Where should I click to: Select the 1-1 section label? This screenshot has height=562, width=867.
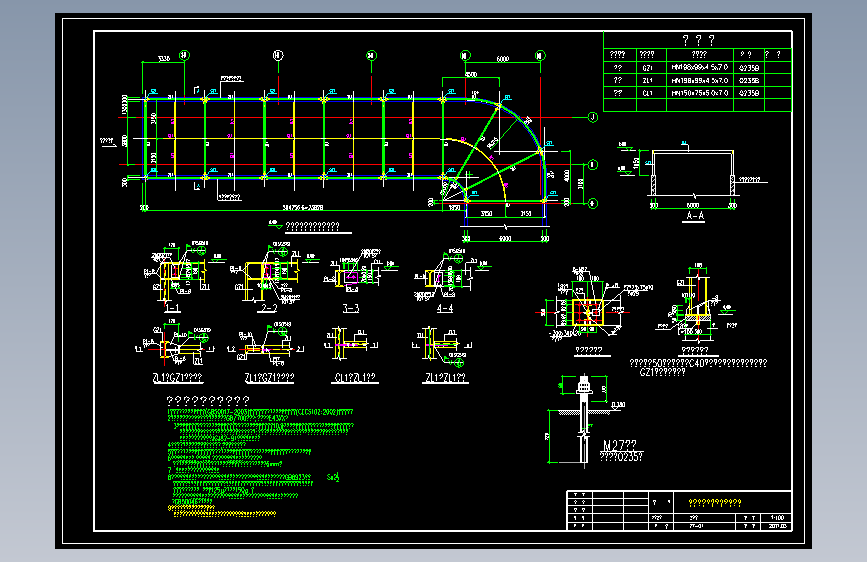[x=172, y=308]
